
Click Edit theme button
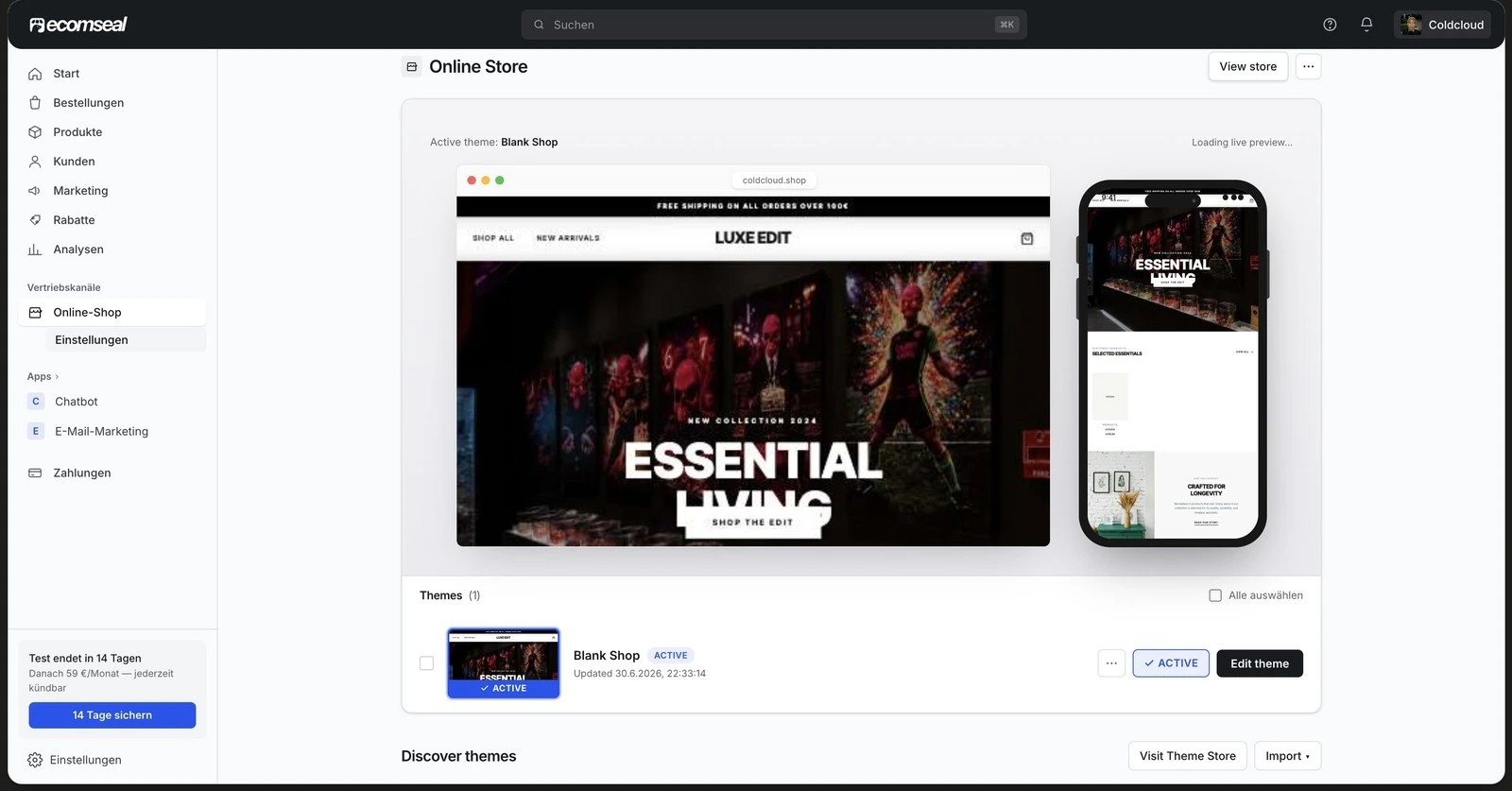coord(1259,663)
